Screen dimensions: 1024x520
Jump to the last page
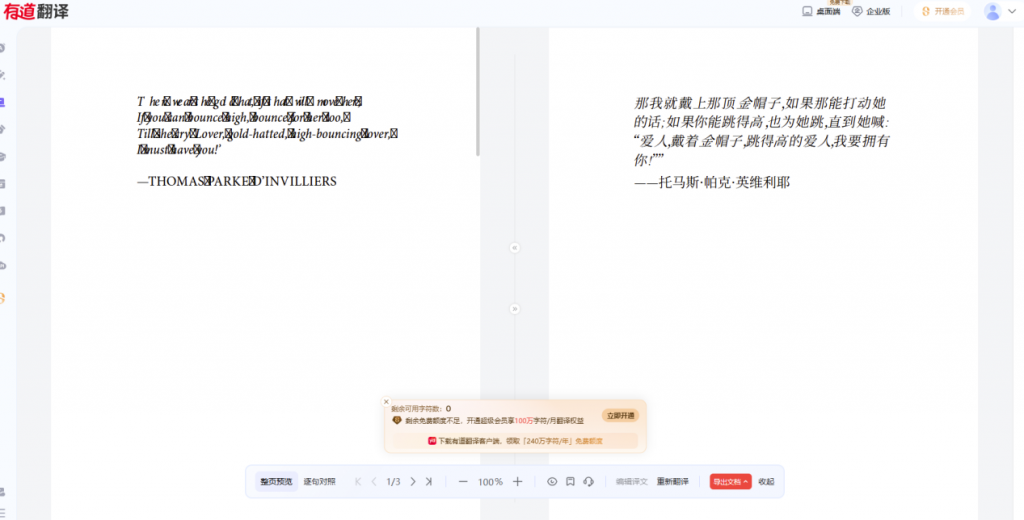pyautogui.click(x=429, y=481)
